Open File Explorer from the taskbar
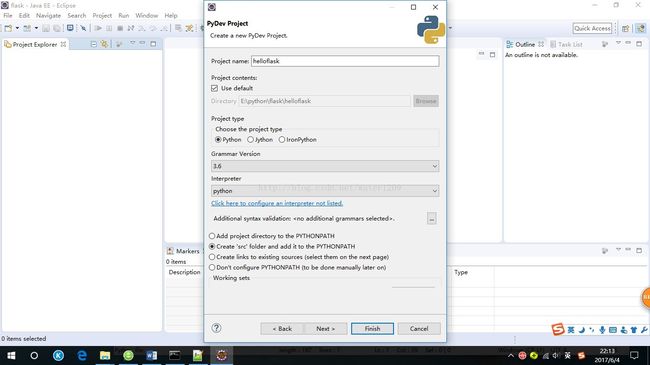Viewport: 650px width, 365px height. pos(105,355)
